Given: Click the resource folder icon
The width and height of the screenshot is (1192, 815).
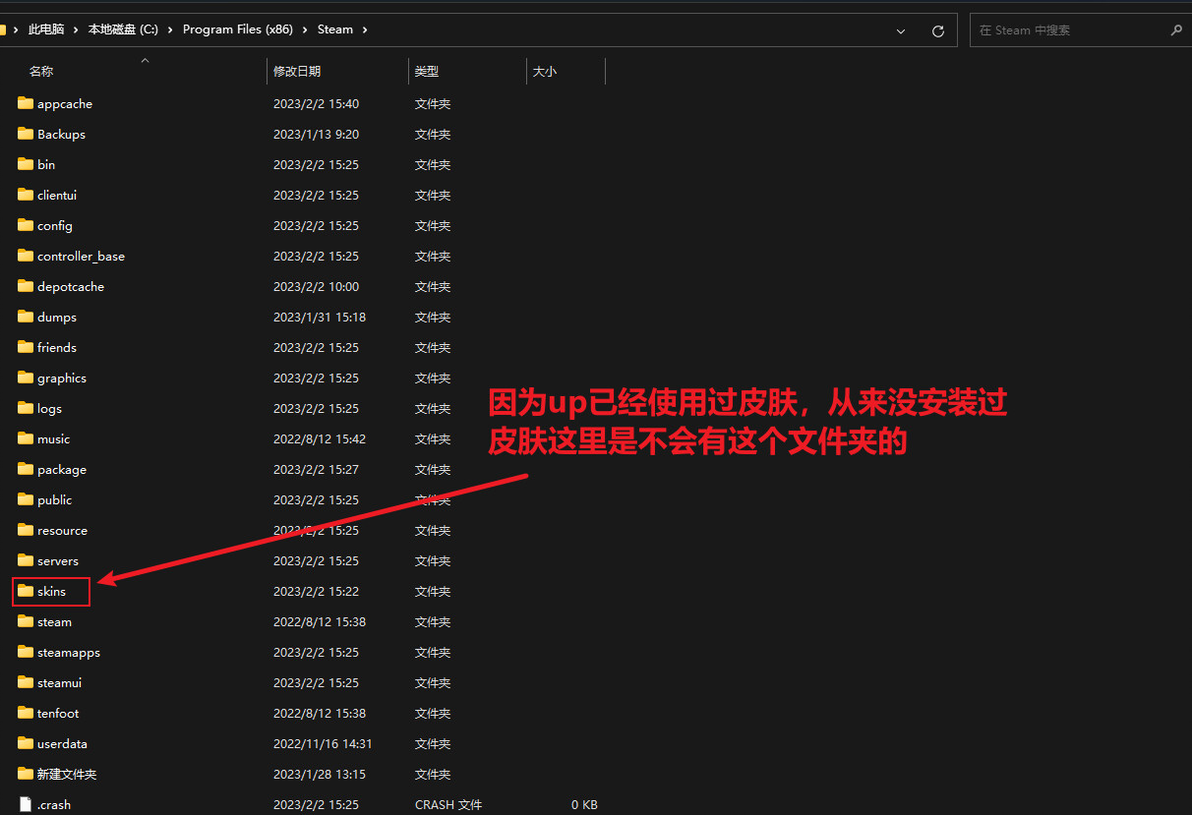Looking at the screenshot, I should click(x=25, y=530).
